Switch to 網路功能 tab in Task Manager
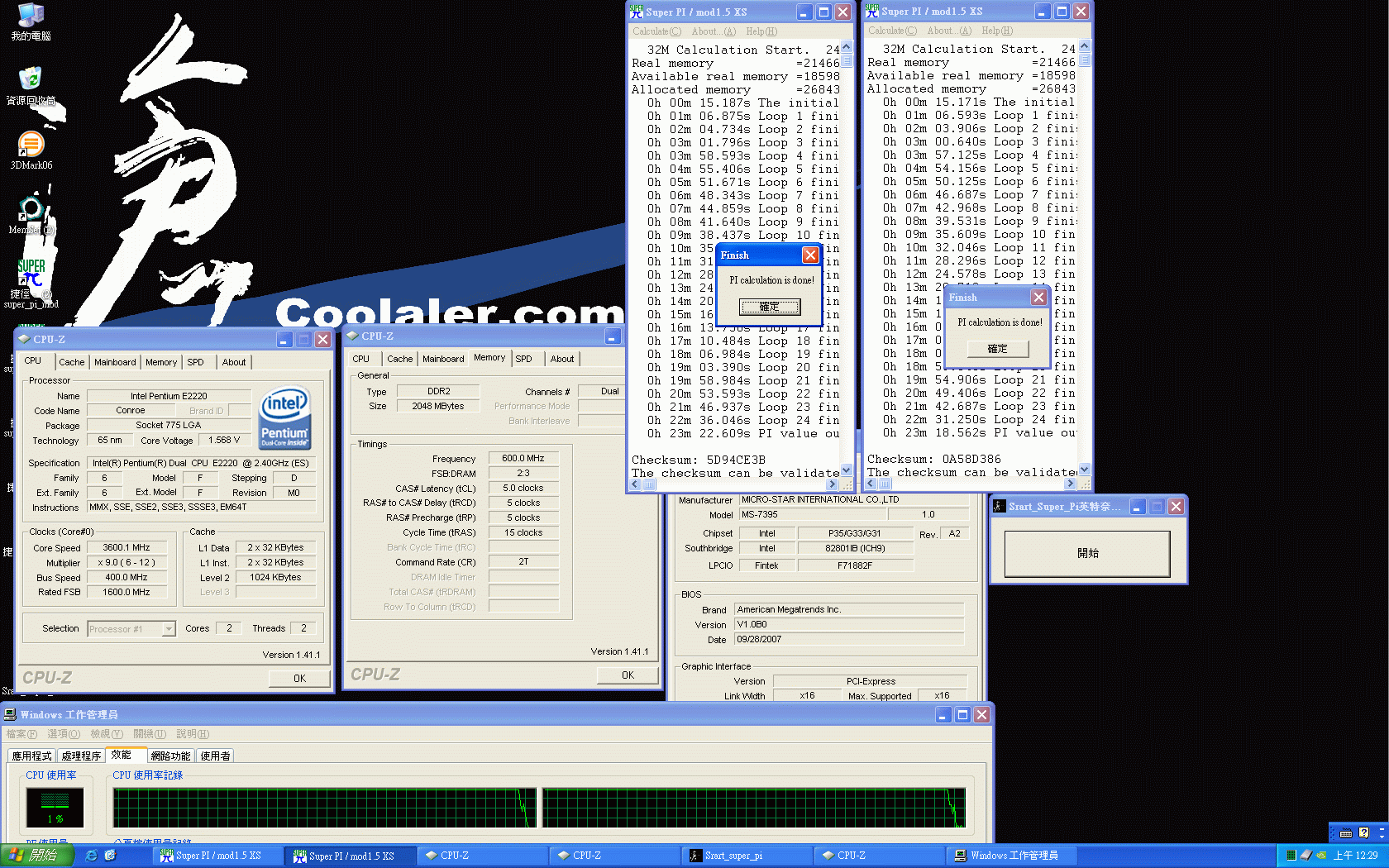 tap(170, 756)
